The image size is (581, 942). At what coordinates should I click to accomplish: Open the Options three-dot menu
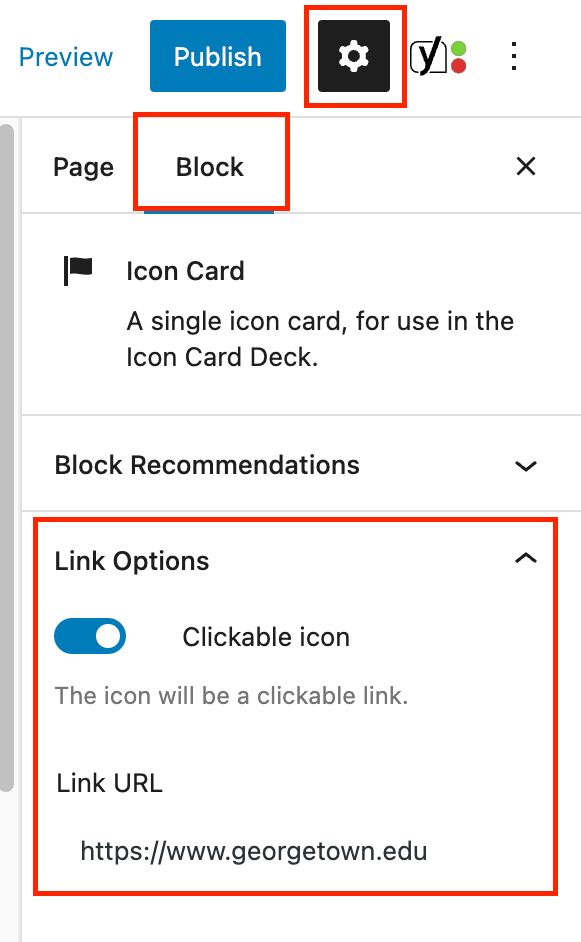click(513, 56)
